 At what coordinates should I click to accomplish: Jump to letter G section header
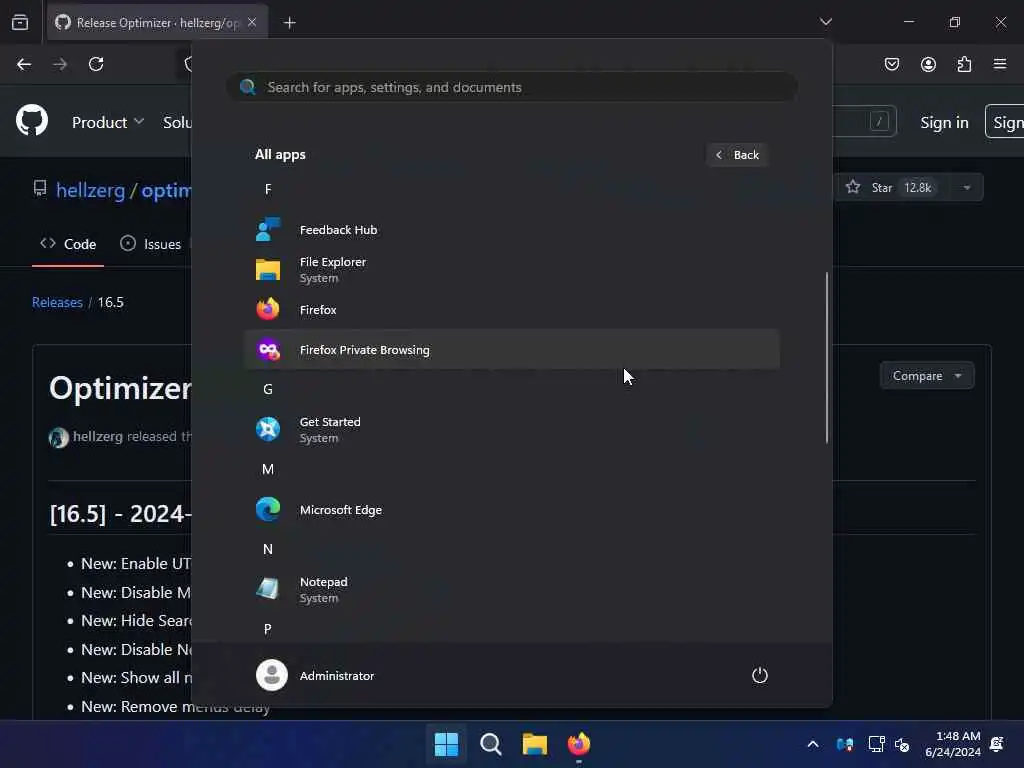[268, 389]
